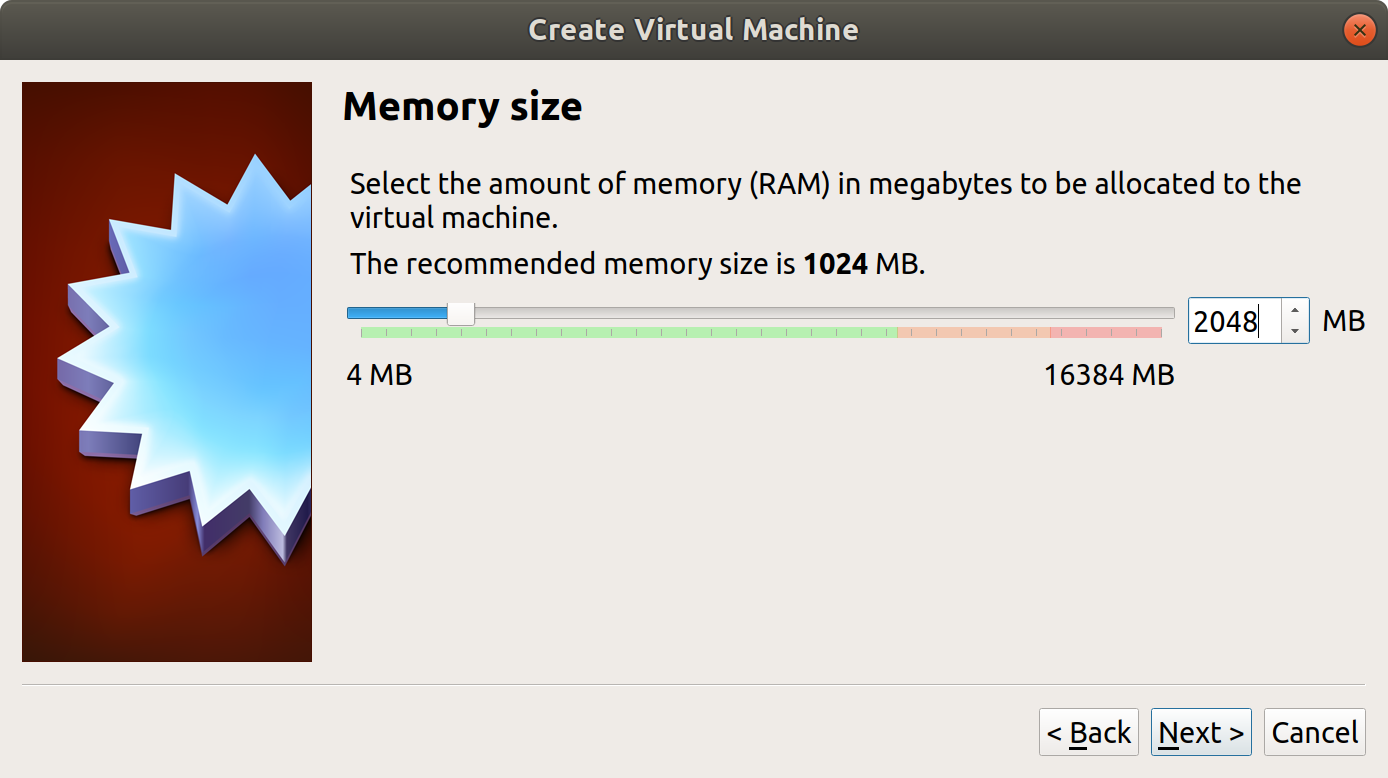Go back with the Back button
The width and height of the screenshot is (1388, 778).
point(1088,733)
